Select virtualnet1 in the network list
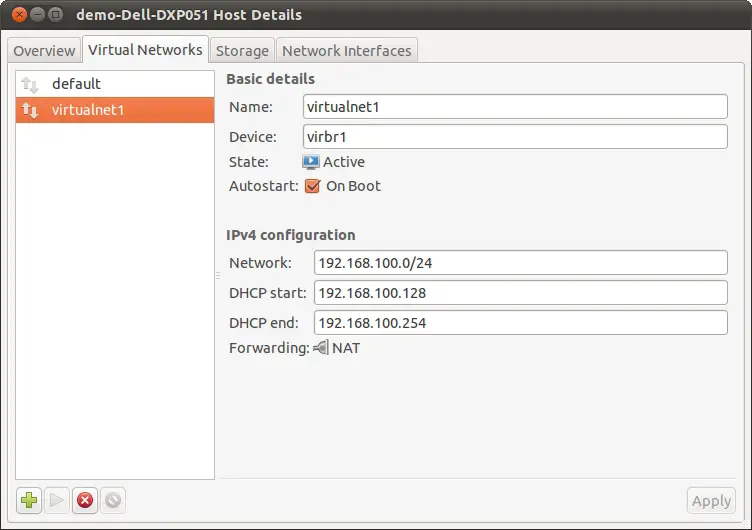 point(88,111)
